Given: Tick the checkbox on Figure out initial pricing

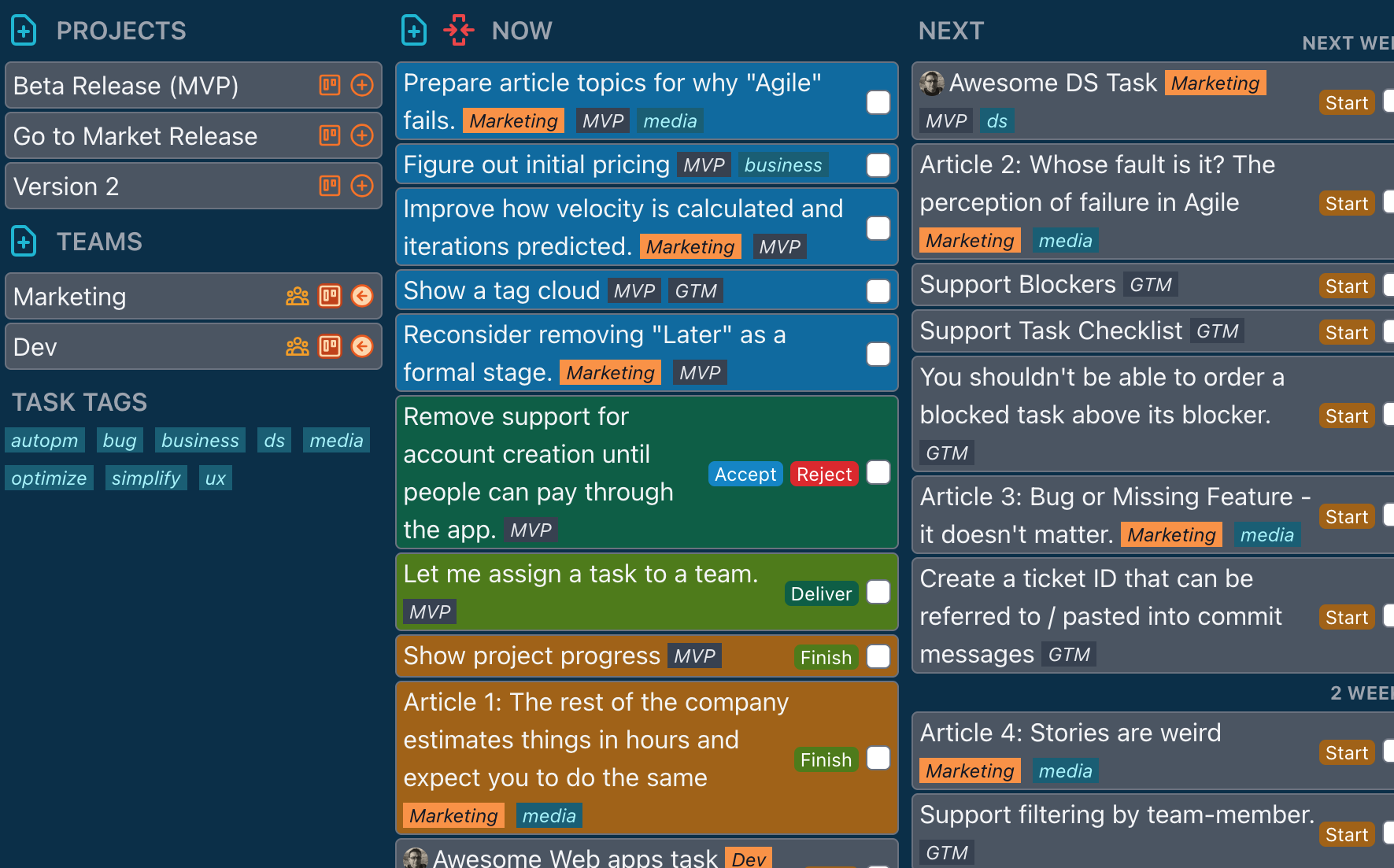Looking at the screenshot, I should point(878,164).
